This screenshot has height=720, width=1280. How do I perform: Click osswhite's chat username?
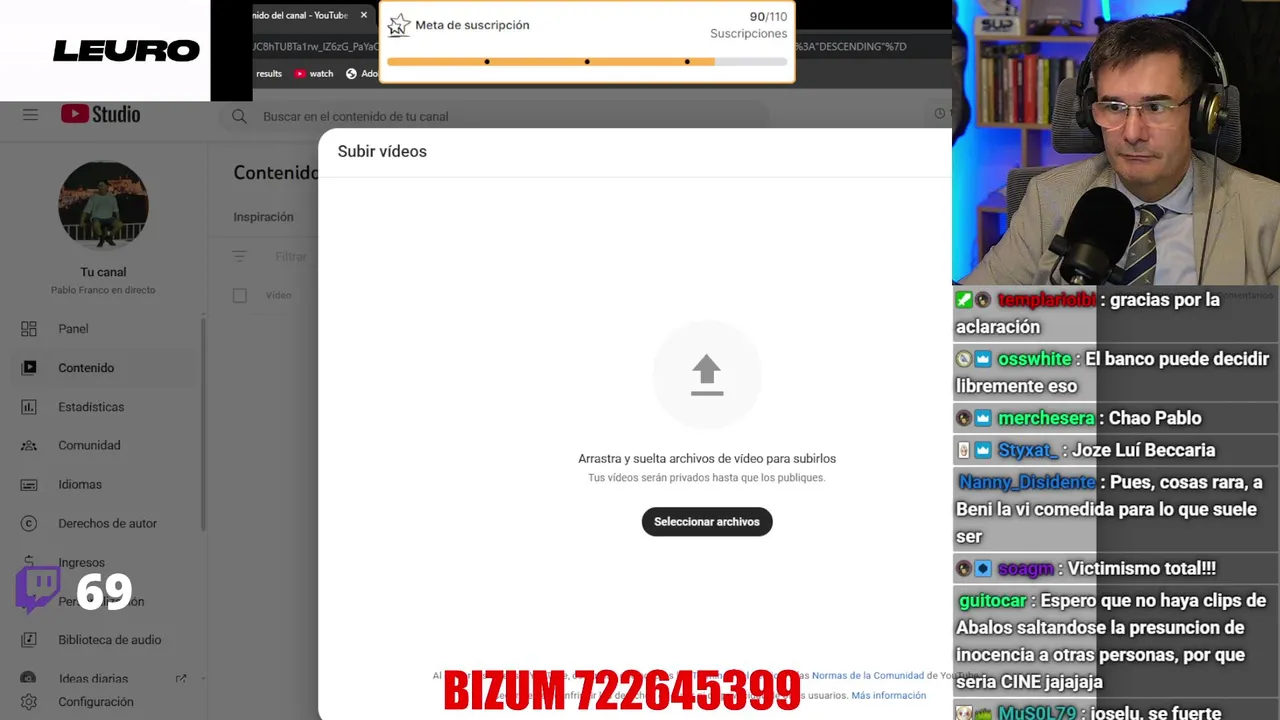coord(1034,359)
